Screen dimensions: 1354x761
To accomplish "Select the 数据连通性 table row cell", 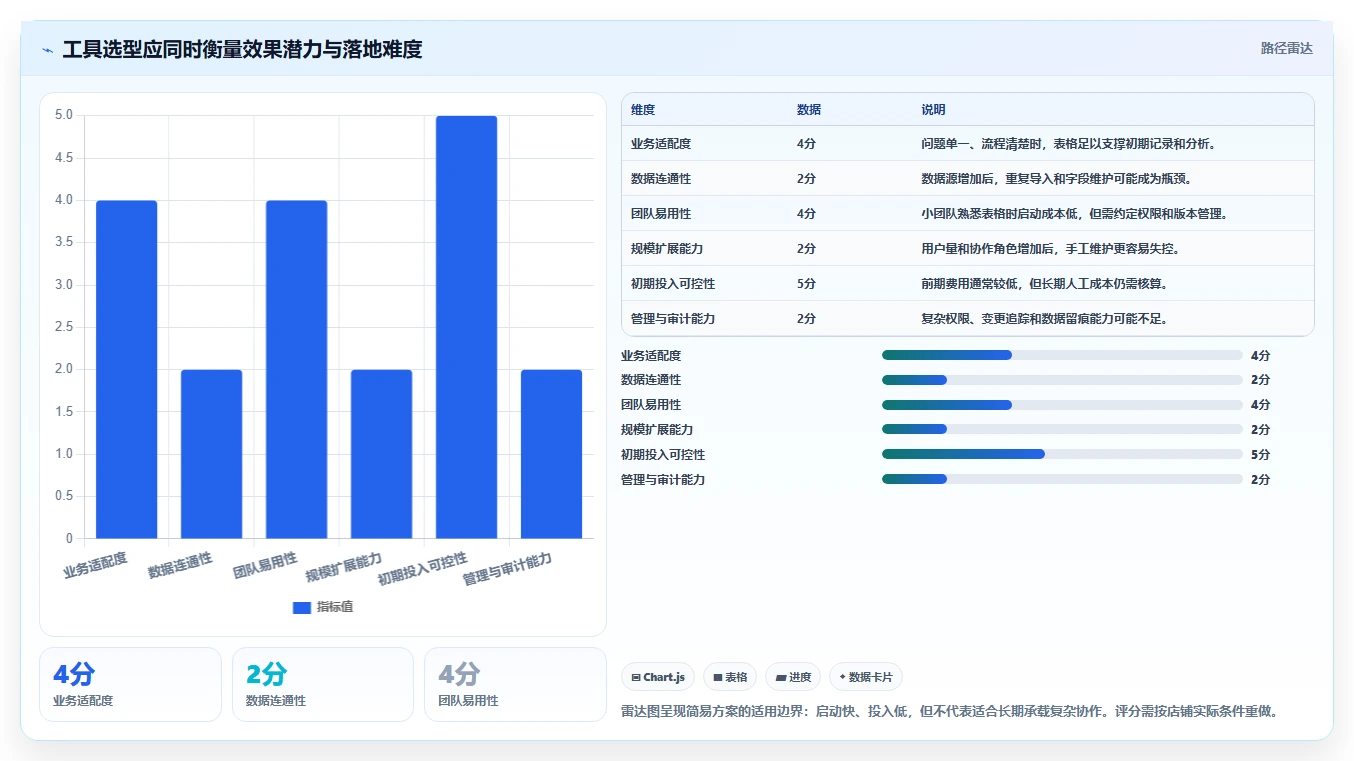I will [x=661, y=179].
